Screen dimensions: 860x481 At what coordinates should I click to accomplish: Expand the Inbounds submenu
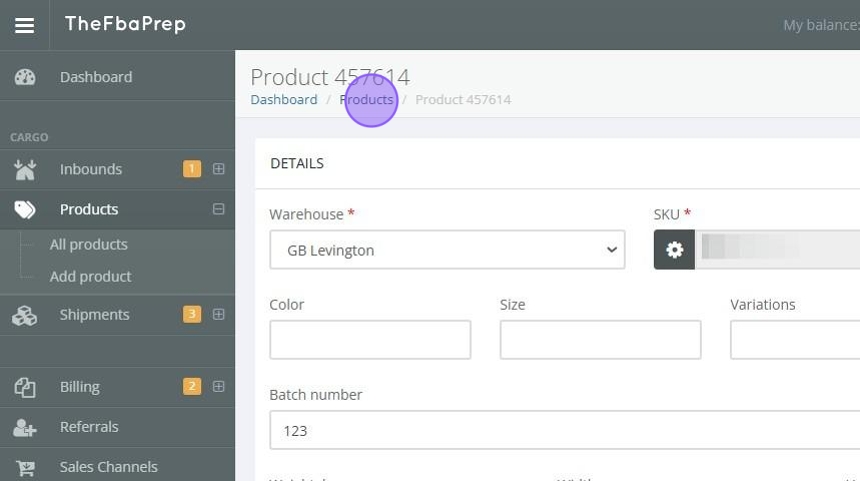point(218,169)
